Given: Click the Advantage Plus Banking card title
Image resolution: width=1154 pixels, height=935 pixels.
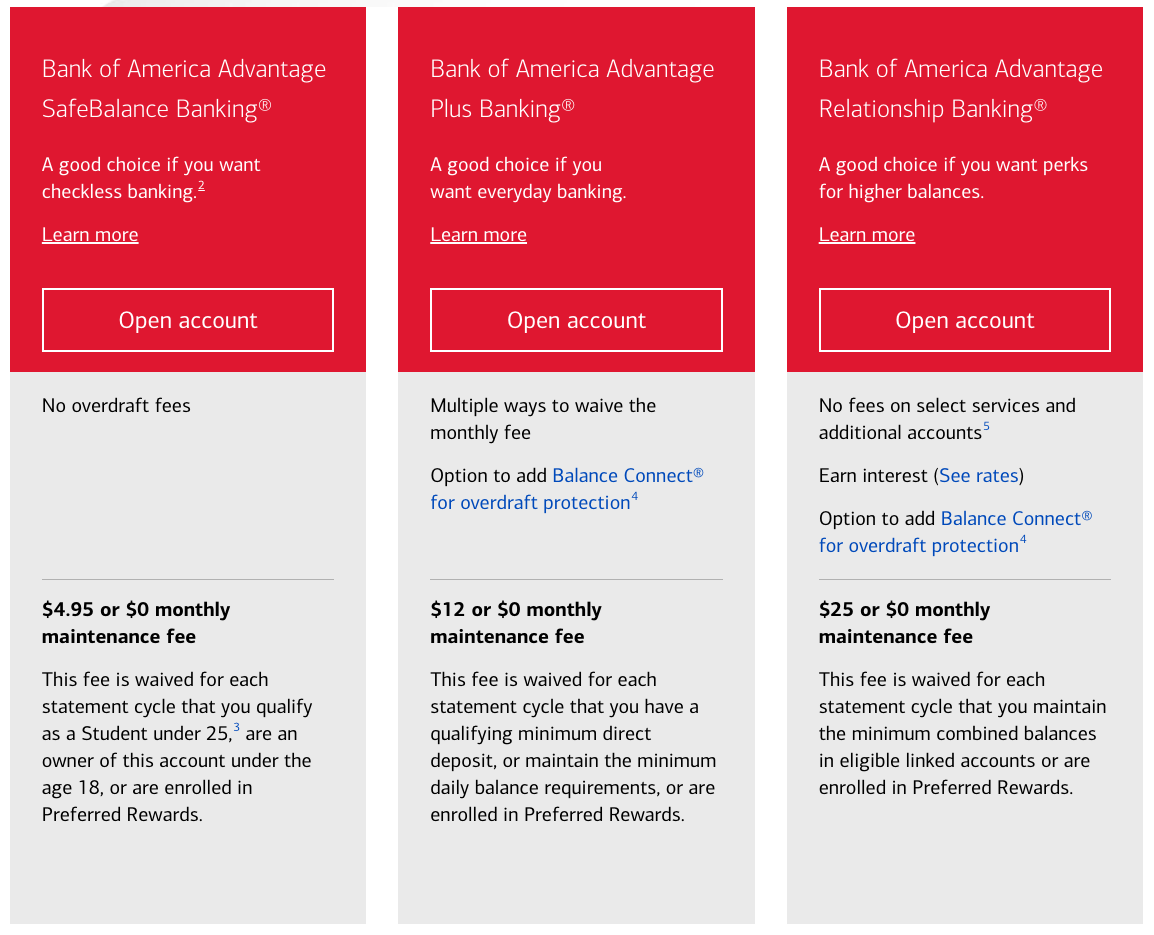Looking at the screenshot, I should coord(572,88).
